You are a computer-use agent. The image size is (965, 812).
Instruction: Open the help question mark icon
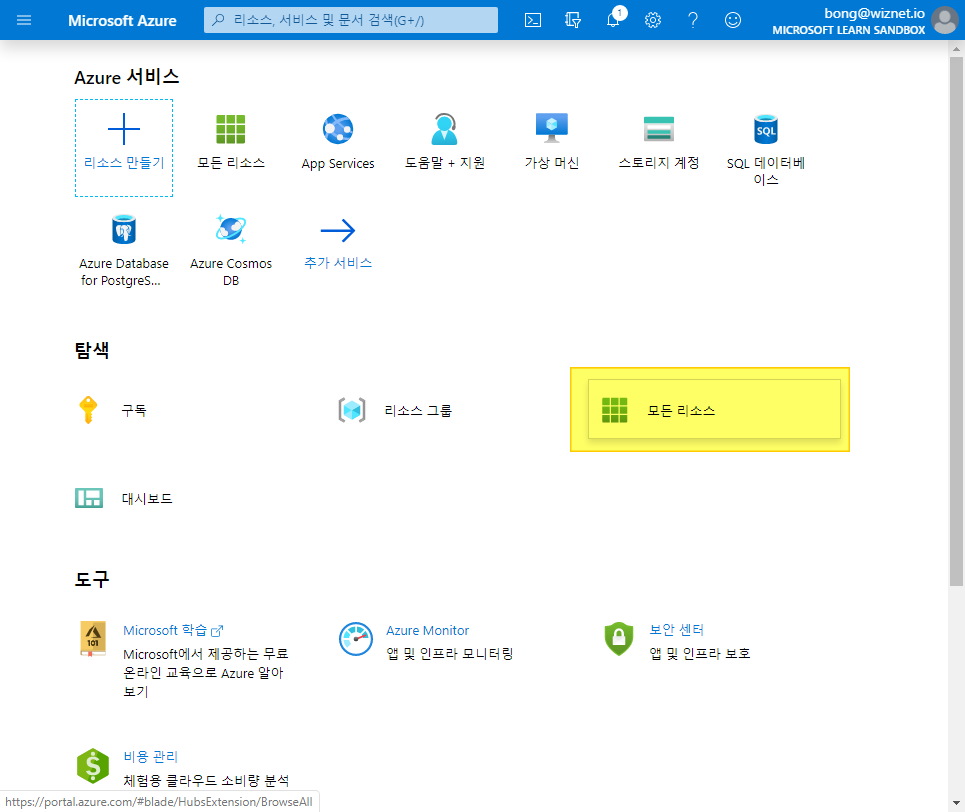(693, 20)
